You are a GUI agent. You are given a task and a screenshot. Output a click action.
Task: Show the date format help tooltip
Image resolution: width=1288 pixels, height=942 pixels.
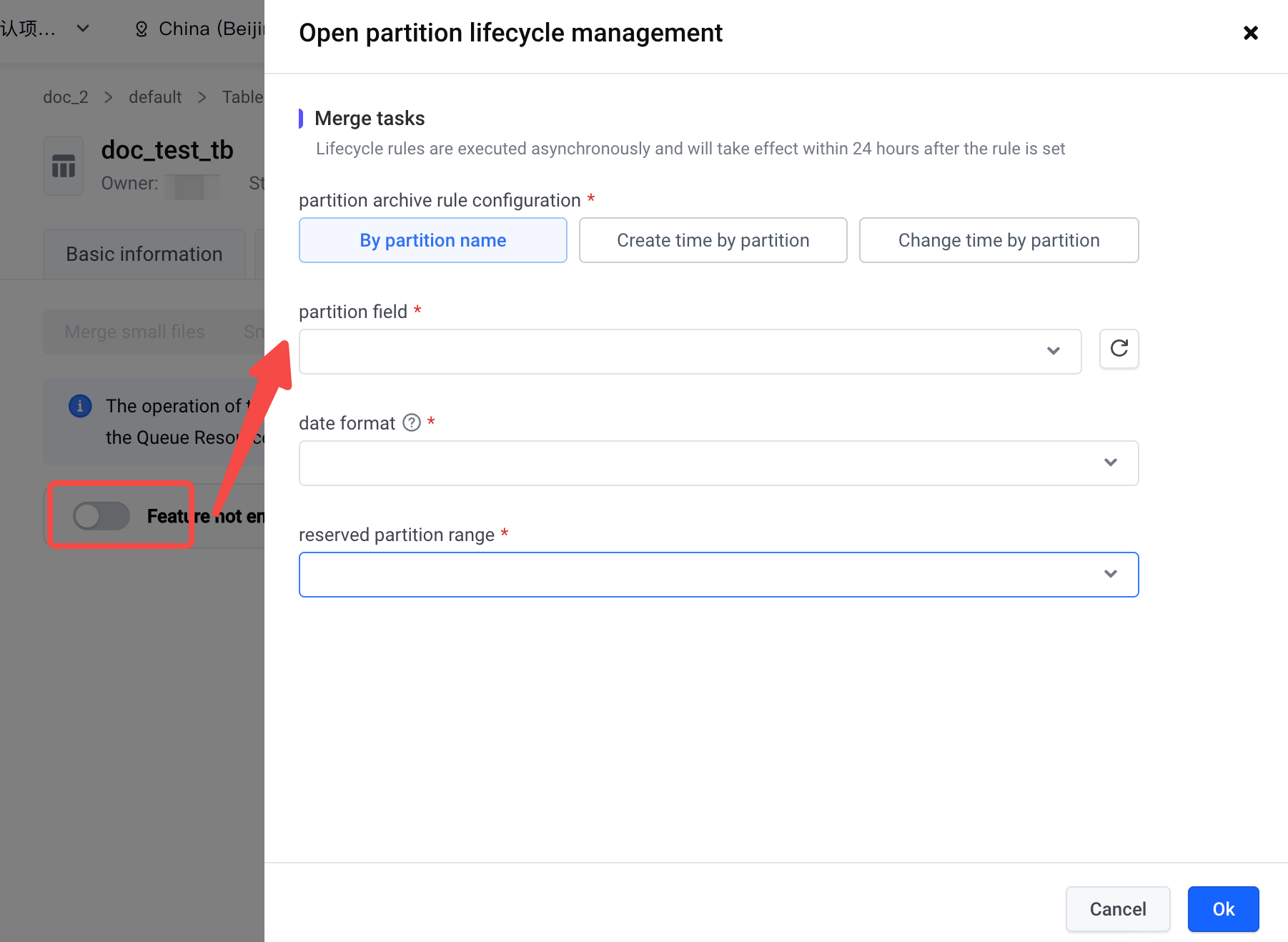(x=412, y=422)
